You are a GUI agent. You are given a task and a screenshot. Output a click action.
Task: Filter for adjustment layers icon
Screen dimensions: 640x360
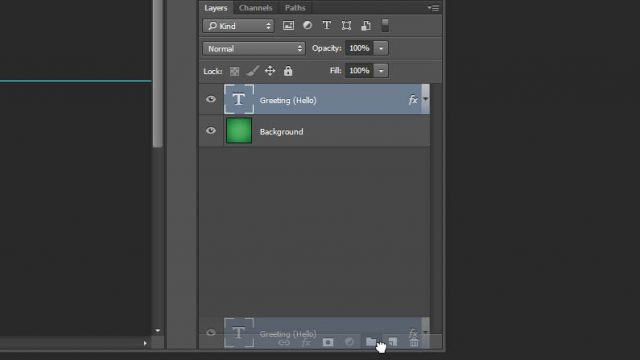pyautogui.click(x=307, y=25)
